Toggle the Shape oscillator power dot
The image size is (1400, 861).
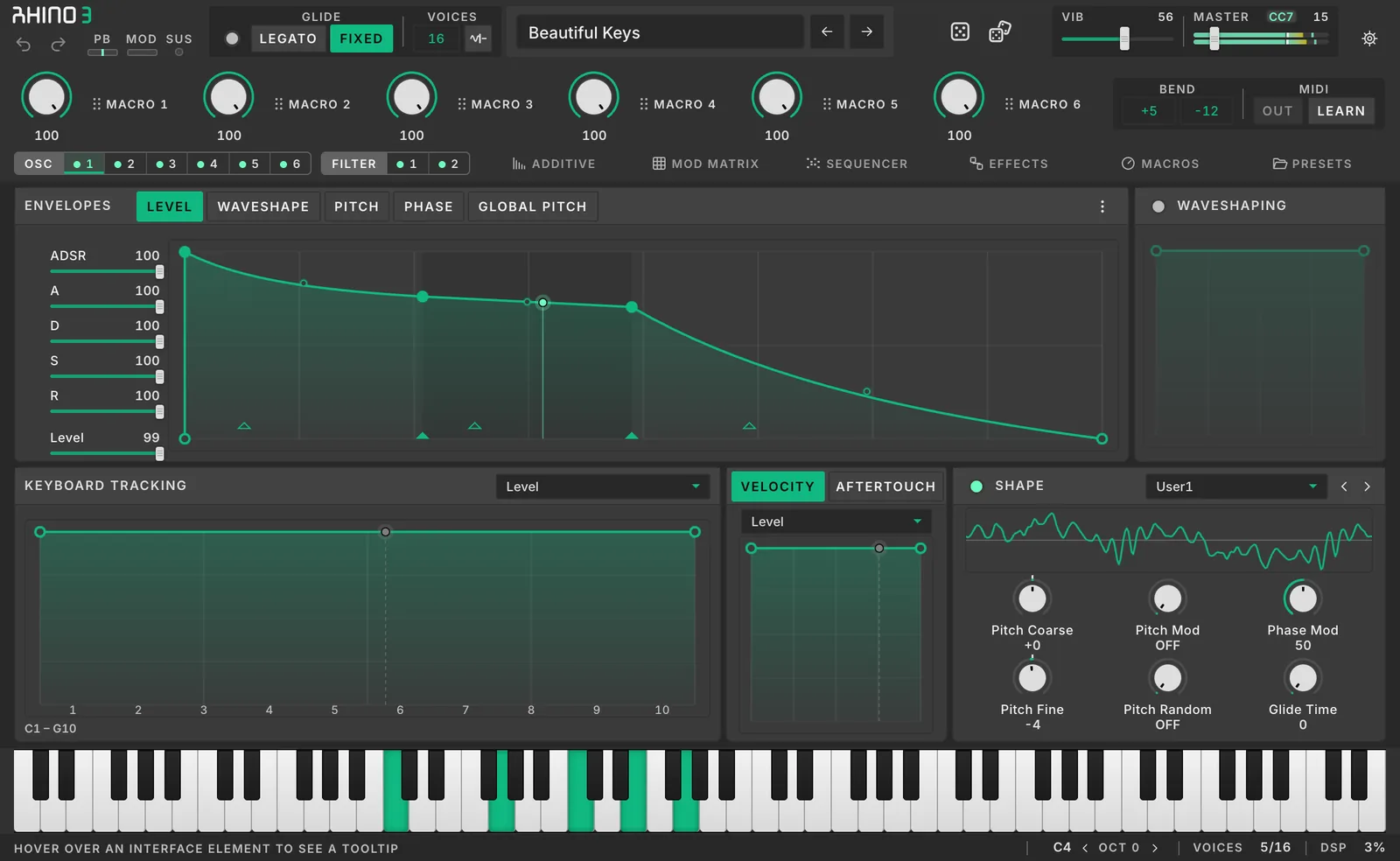click(x=976, y=486)
